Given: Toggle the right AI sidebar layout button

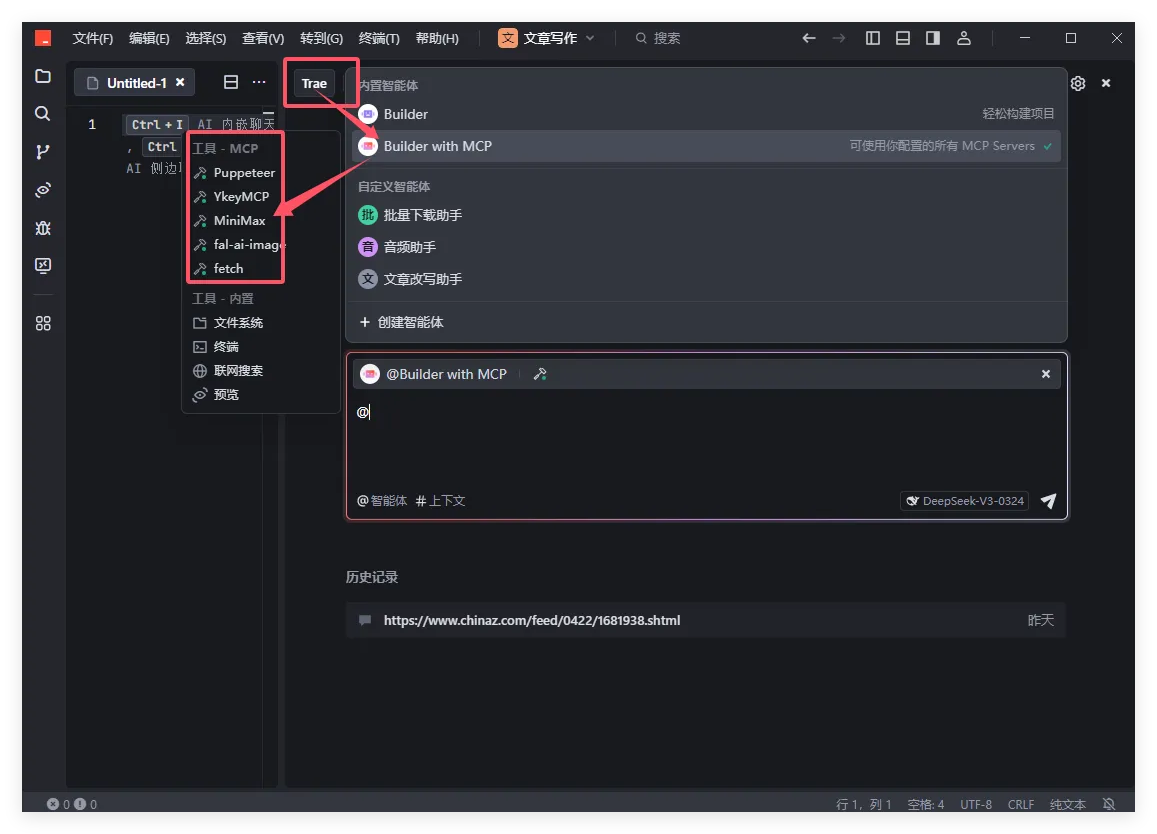Looking at the screenshot, I should [x=933, y=38].
